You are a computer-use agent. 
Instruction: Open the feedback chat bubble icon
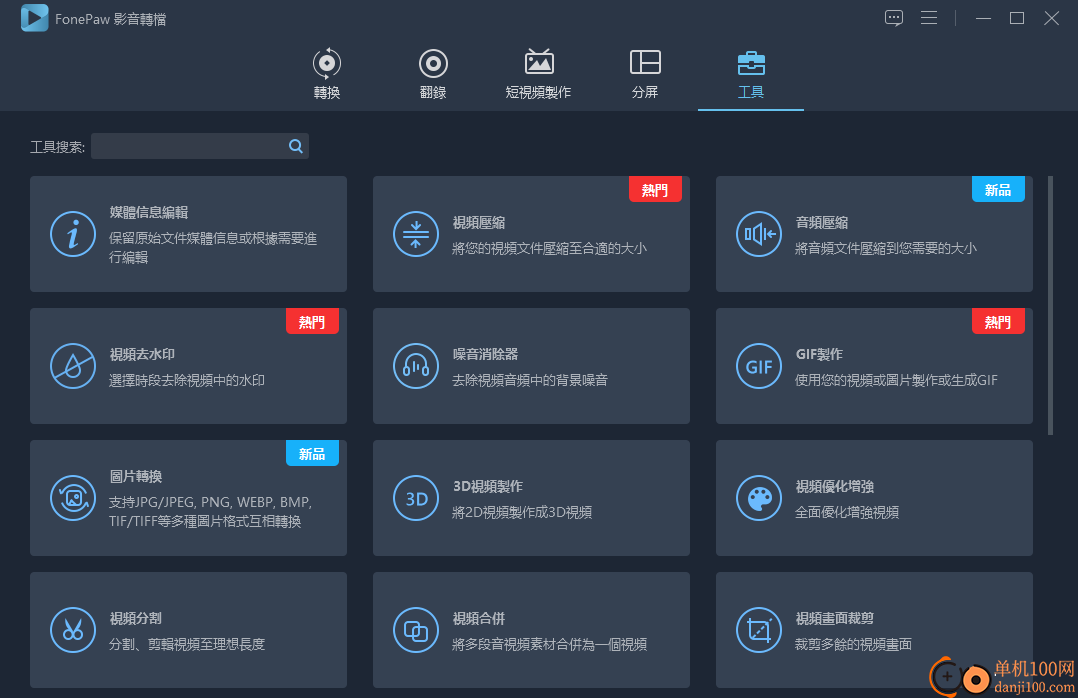click(x=894, y=18)
